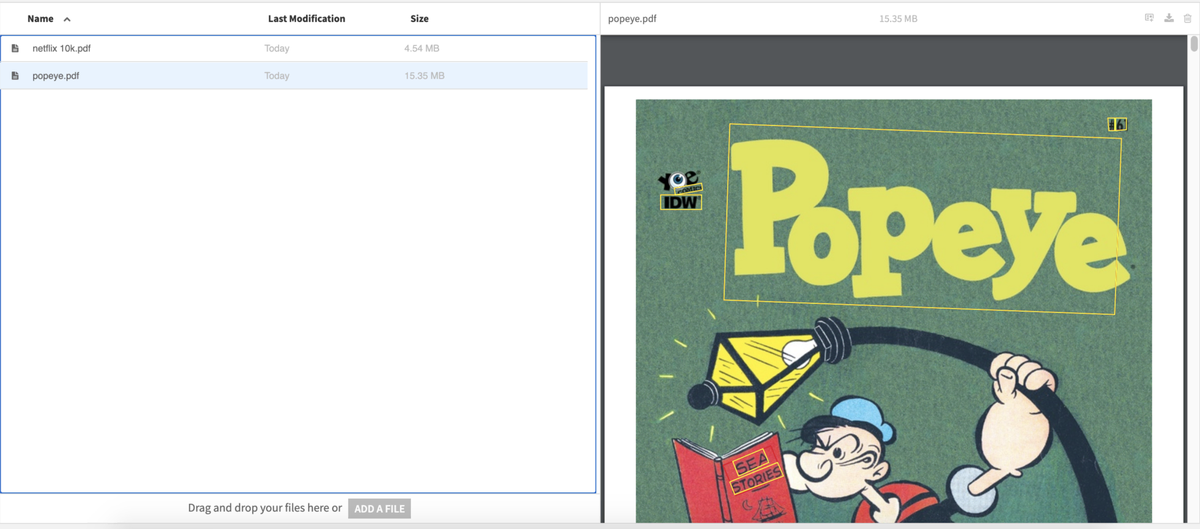Sort files by the Size header
The width and height of the screenshot is (1200, 529).
(x=419, y=18)
